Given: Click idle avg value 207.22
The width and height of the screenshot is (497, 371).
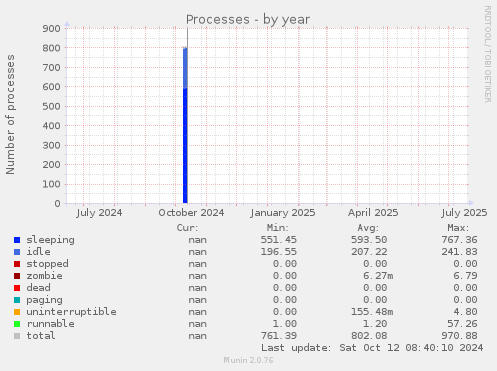Looking at the screenshot, I should pyautogui.click(x=369, y=252).
